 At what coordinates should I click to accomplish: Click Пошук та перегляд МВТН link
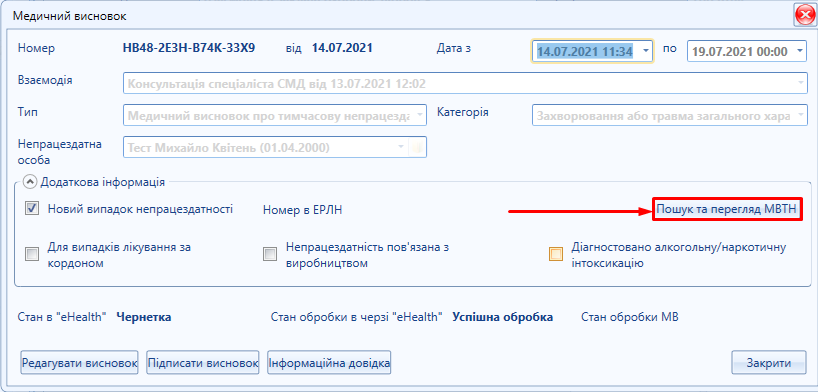click(727, 209)
